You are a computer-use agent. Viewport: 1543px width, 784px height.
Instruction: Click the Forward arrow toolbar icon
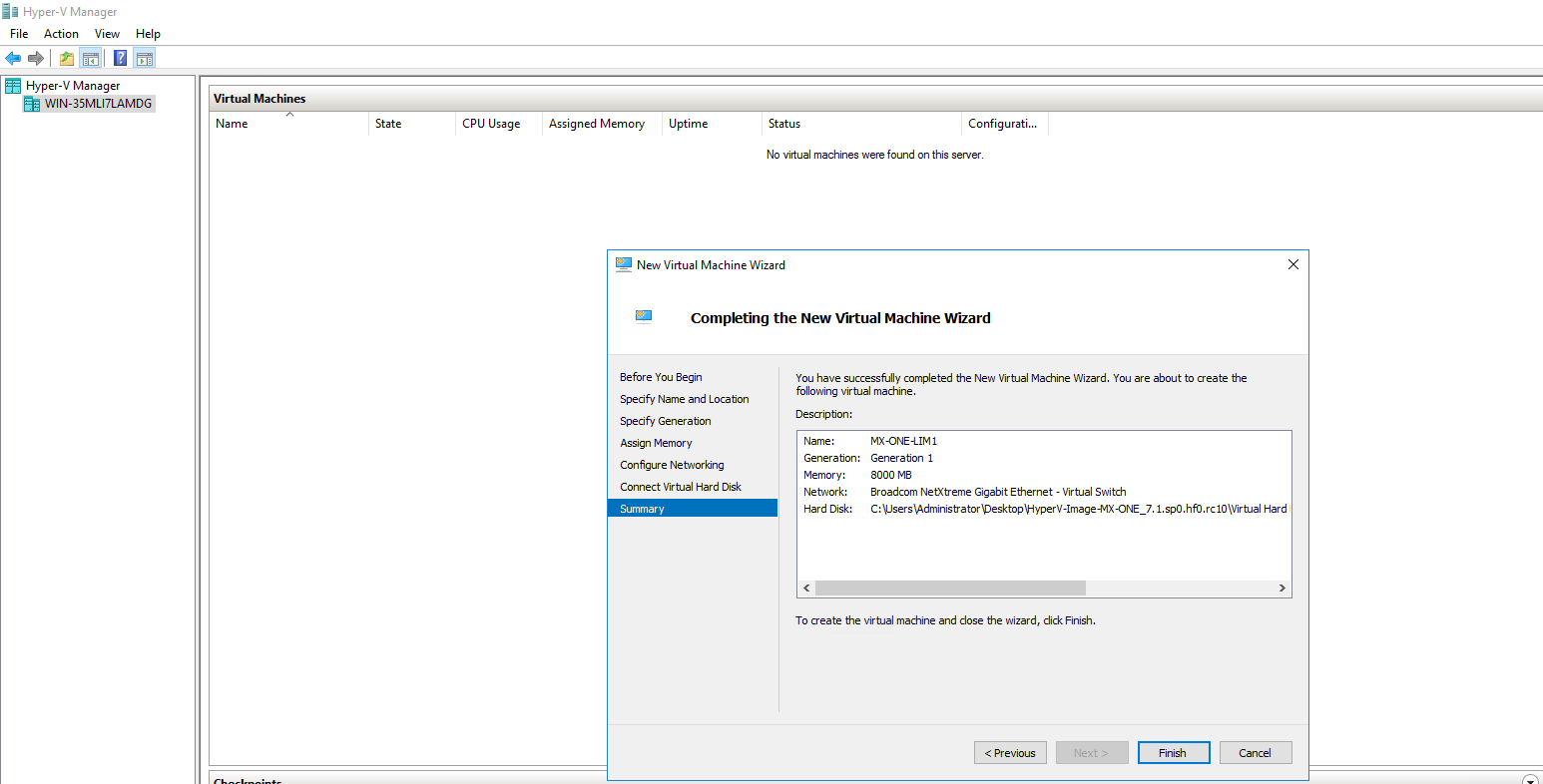[36, 58]
